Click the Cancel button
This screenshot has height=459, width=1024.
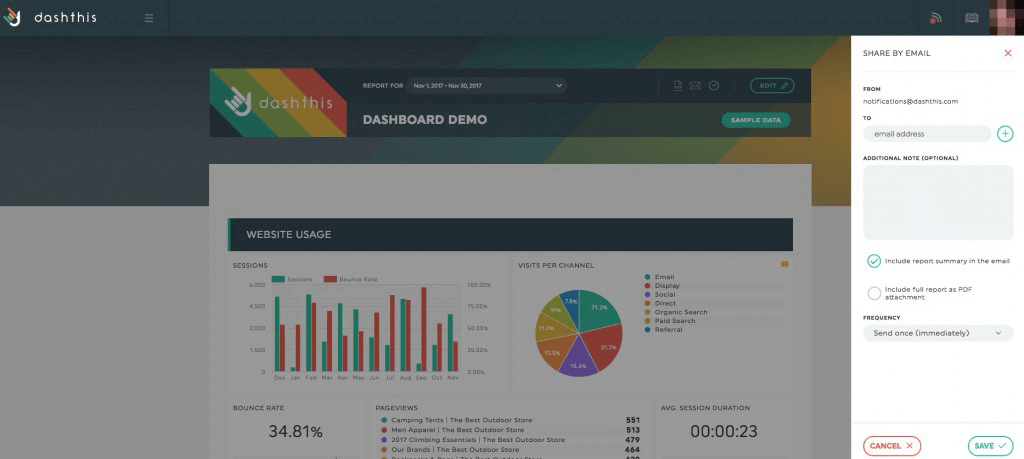(892, 445)
